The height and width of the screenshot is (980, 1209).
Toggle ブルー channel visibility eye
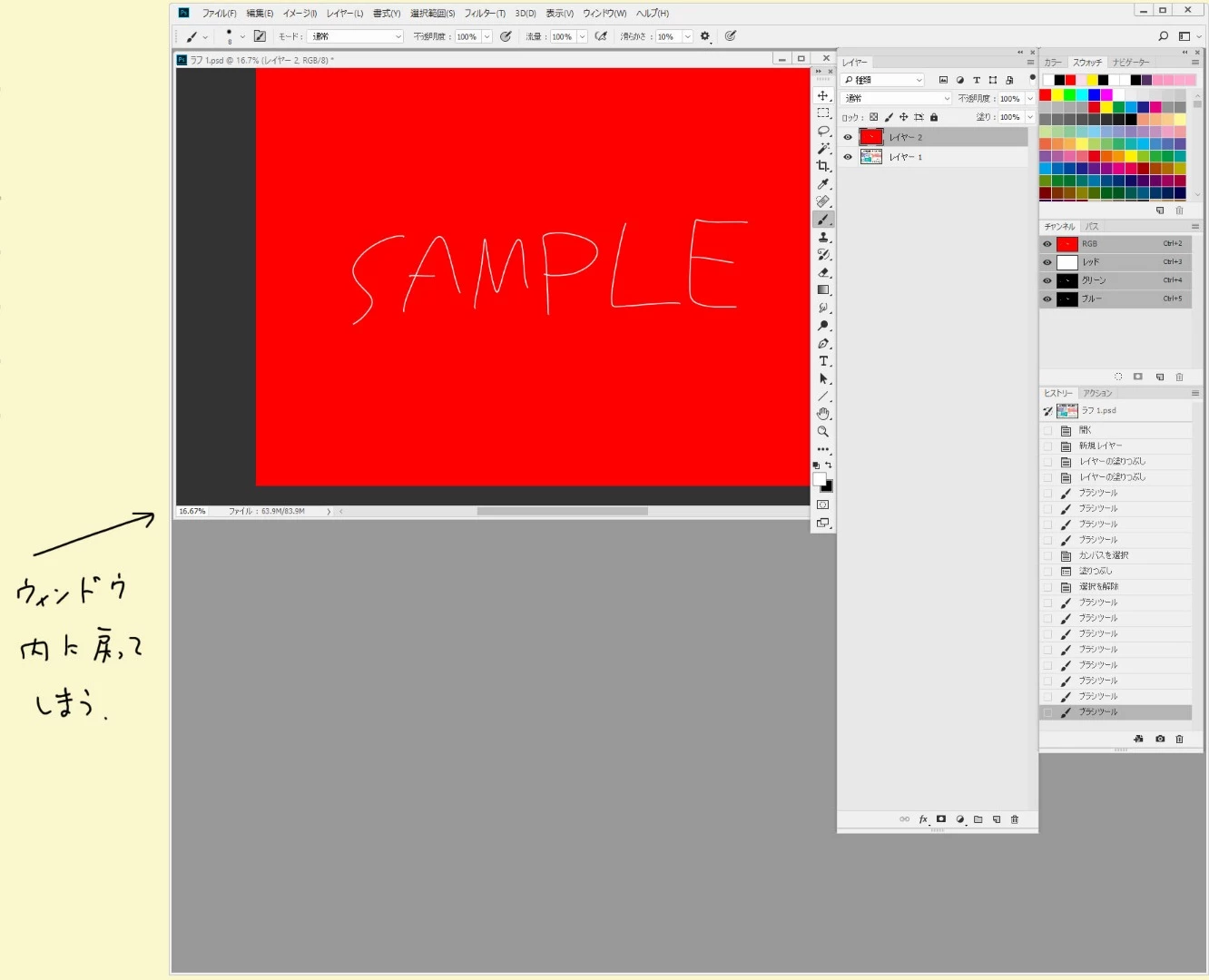(x=1047, y=299)
